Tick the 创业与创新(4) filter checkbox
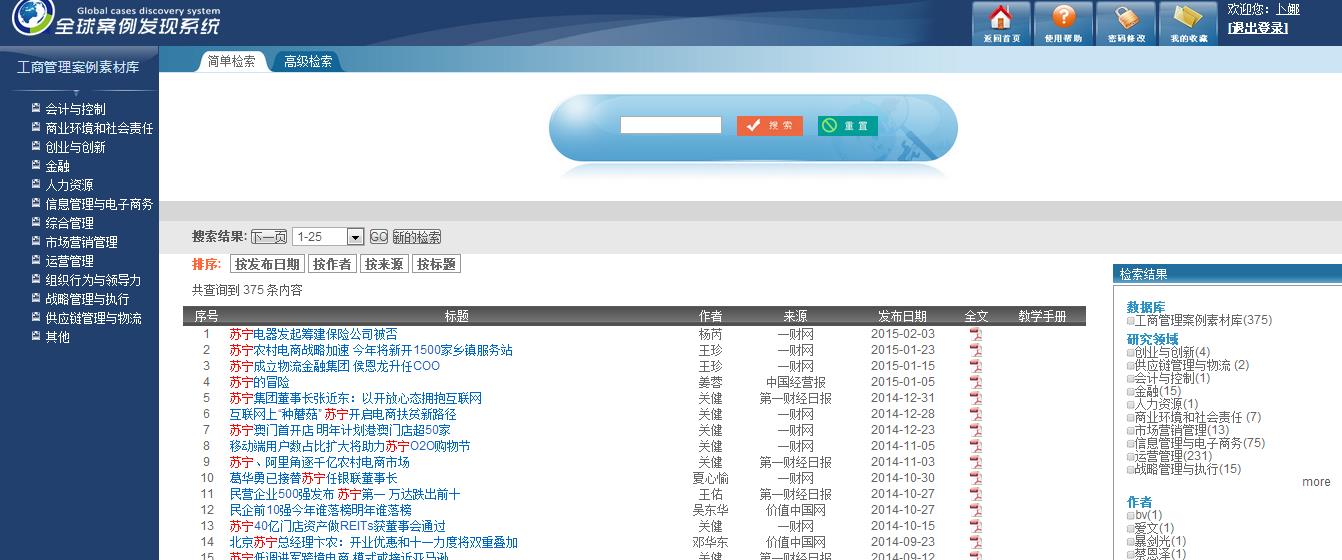1342x560 pixels. 1130,352
